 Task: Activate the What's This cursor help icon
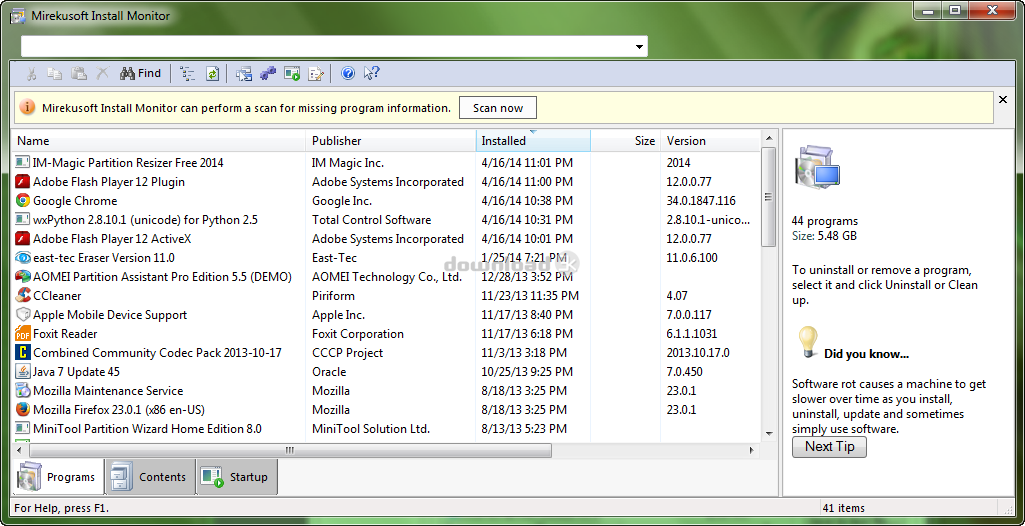point(371,74)
